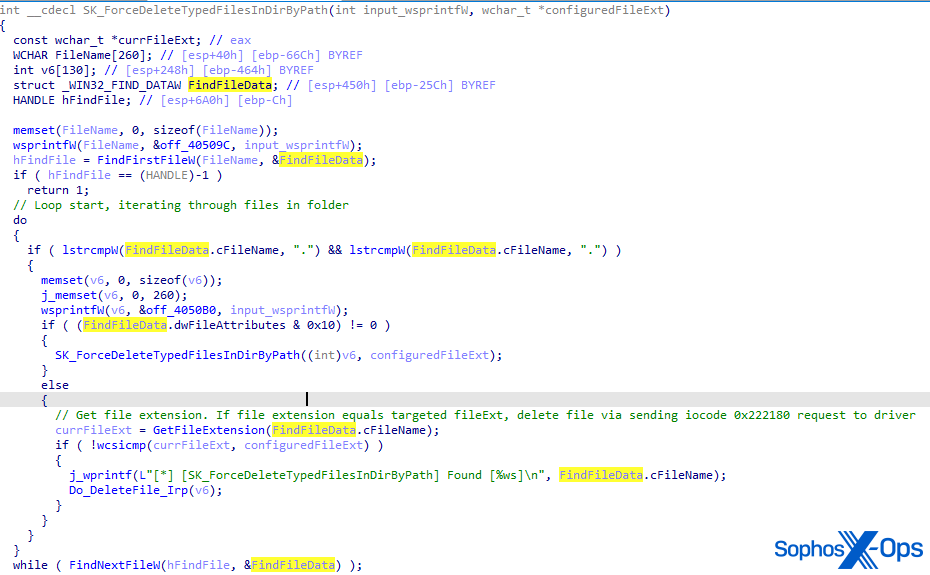Select the 'Get file extension' iocode comment line
This screenshot has width=930, height=575.
click(485, 415)
